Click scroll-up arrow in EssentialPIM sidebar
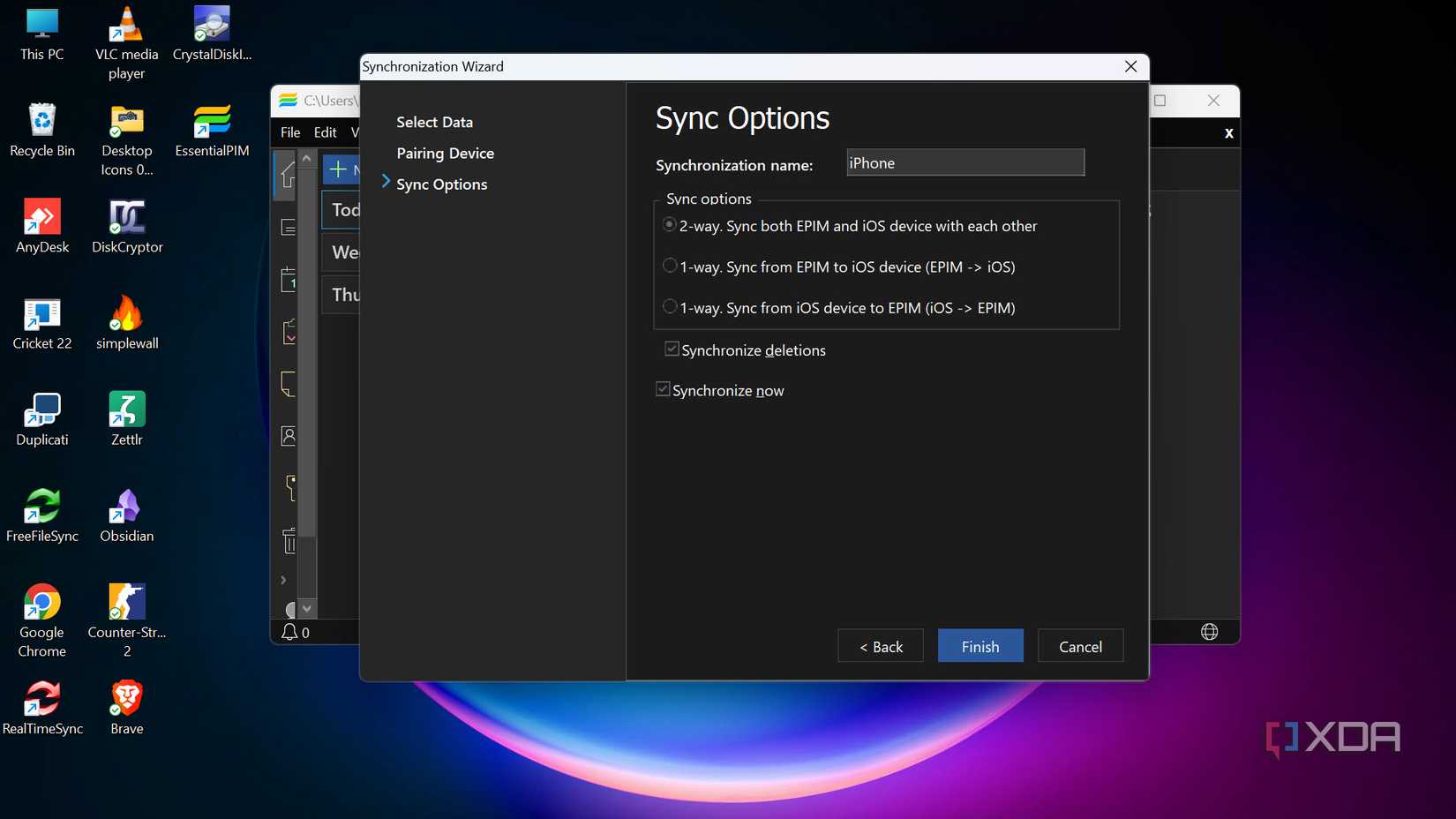 coord(306,159)
